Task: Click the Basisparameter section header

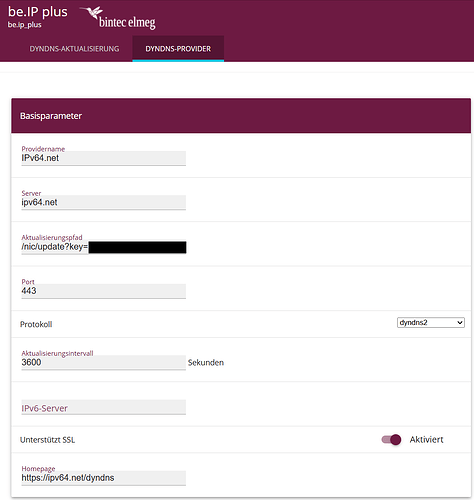Action: point(241,116)
